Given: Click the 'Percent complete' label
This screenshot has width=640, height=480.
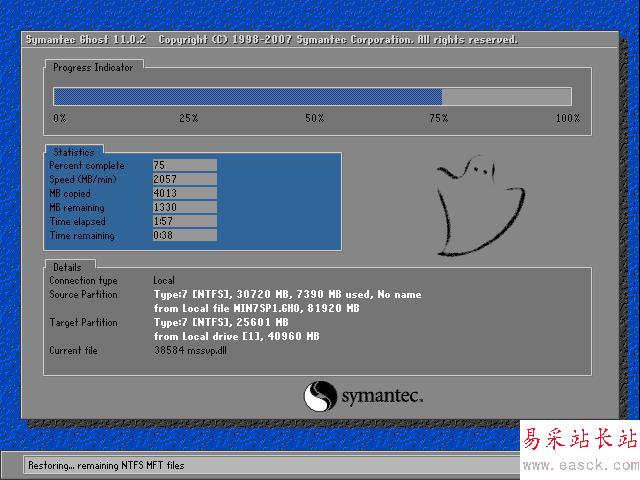Looking at the screenshot, I should [87, 166].
